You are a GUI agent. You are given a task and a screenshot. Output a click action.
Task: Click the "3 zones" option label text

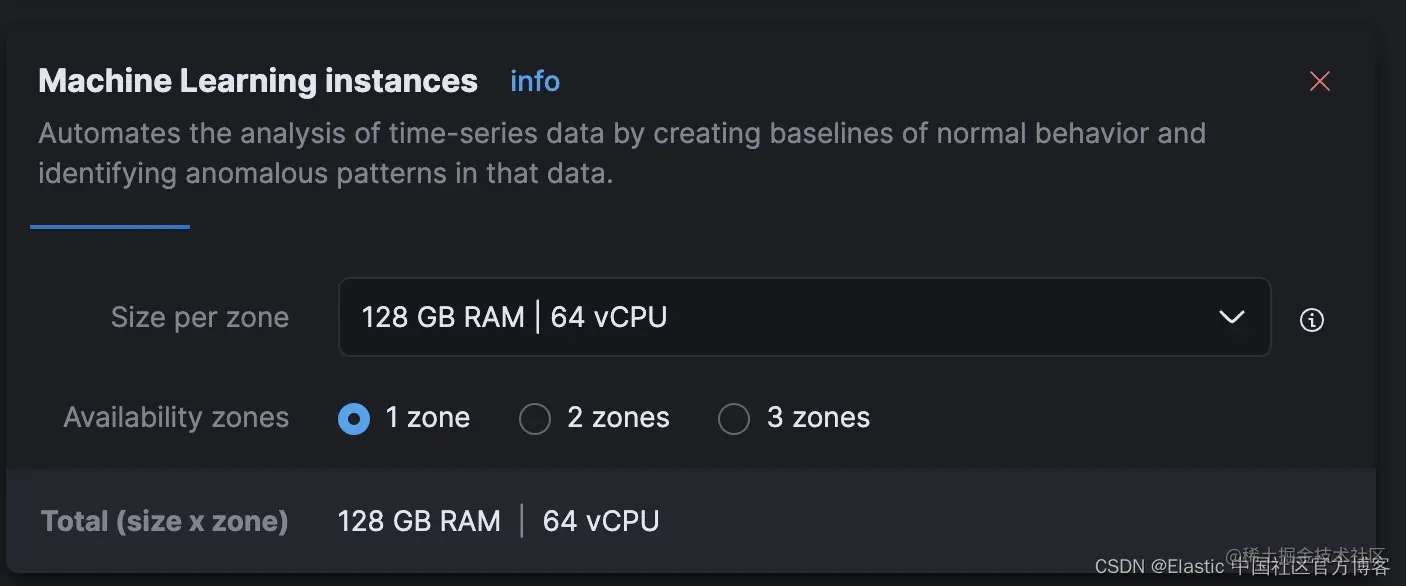click(818, 418)
